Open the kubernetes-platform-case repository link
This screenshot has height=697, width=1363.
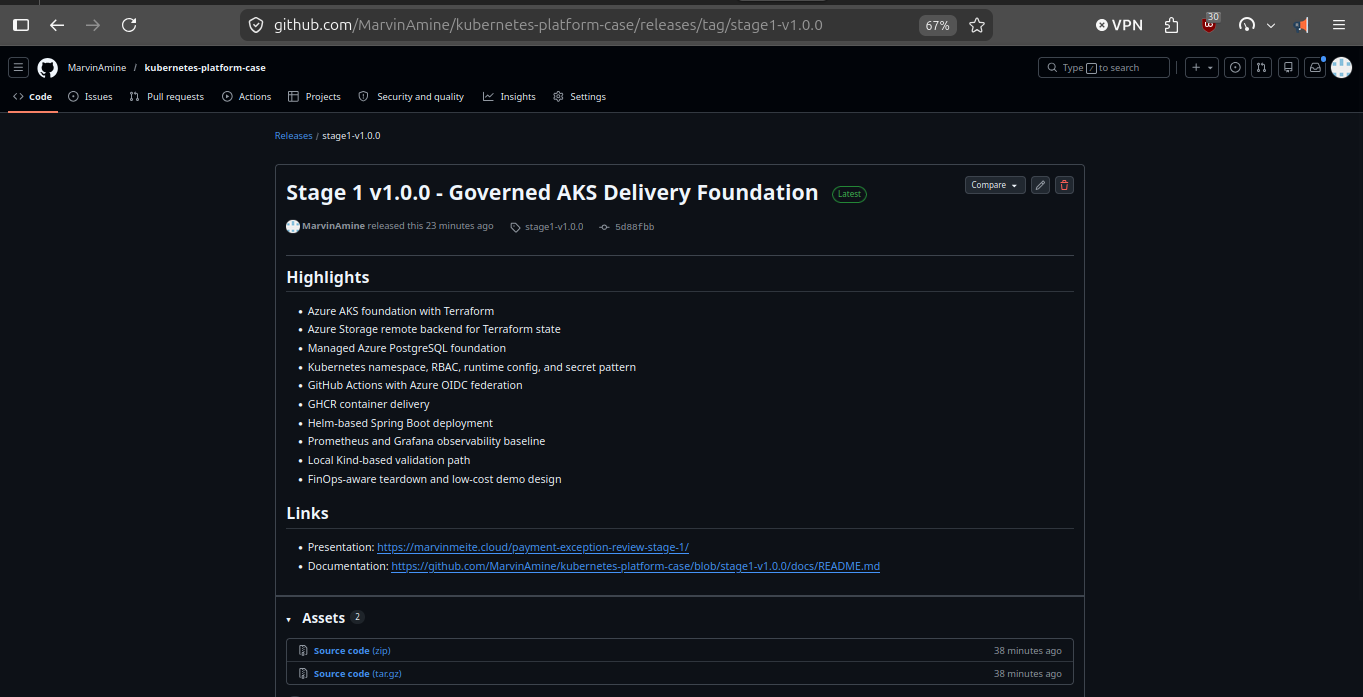point(205,68)
